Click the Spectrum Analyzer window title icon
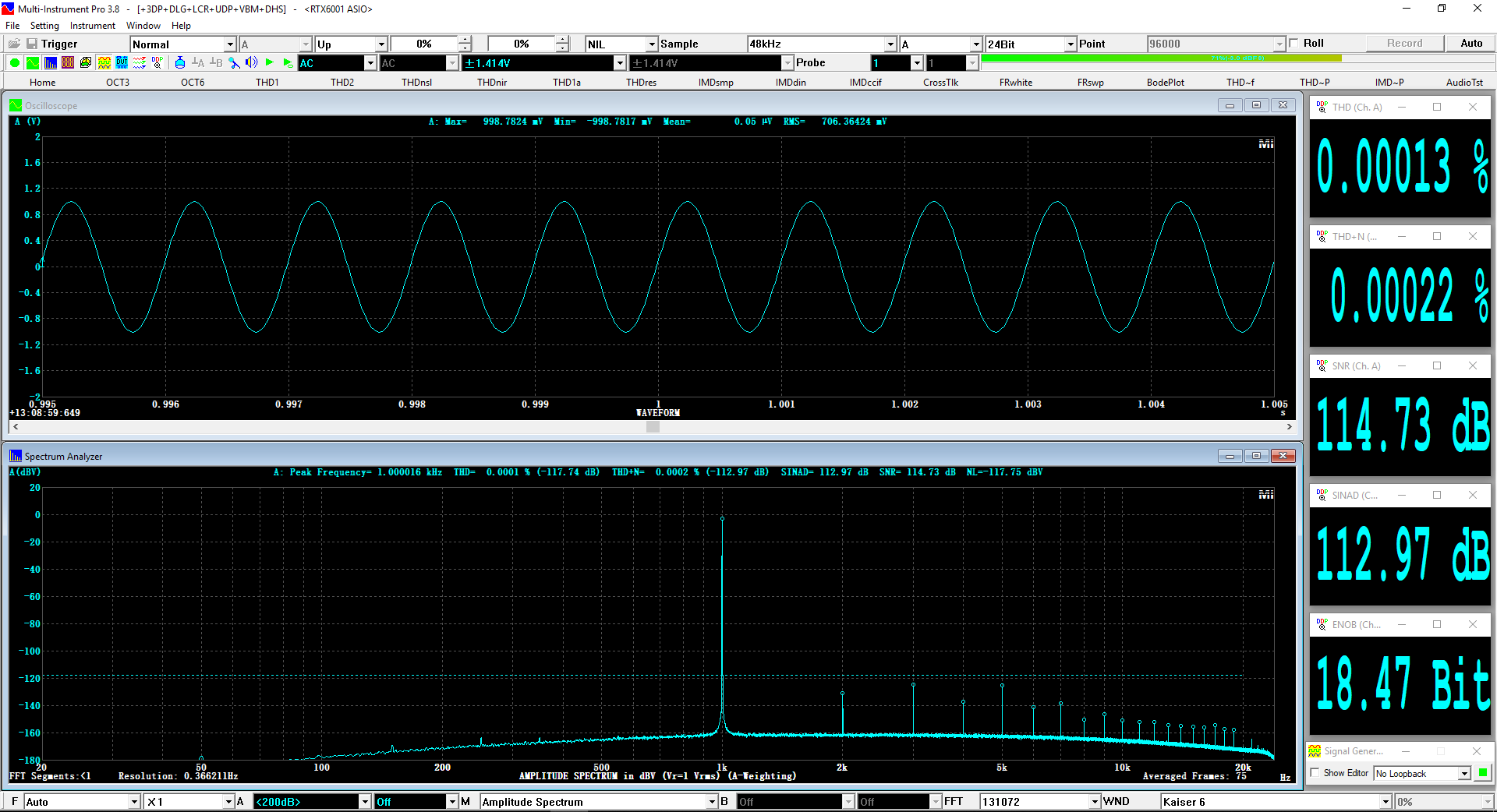Image resolution: width=1497 pixels, height=812 pixels. [16, 456]
